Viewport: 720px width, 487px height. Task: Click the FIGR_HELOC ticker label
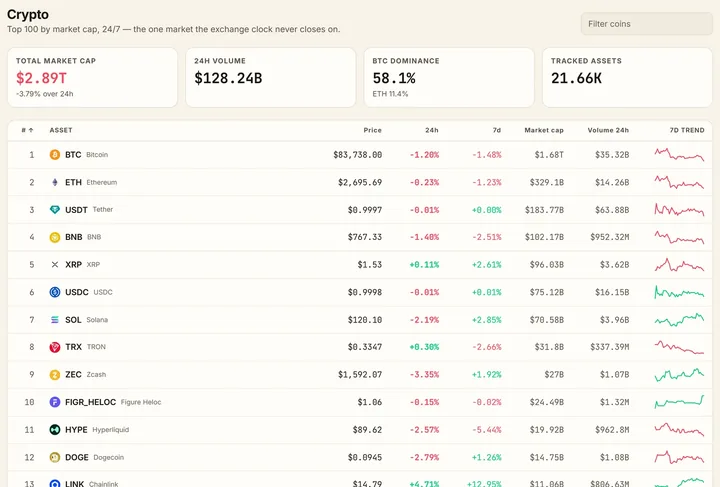pyautogui.click(x=90, y=402)
